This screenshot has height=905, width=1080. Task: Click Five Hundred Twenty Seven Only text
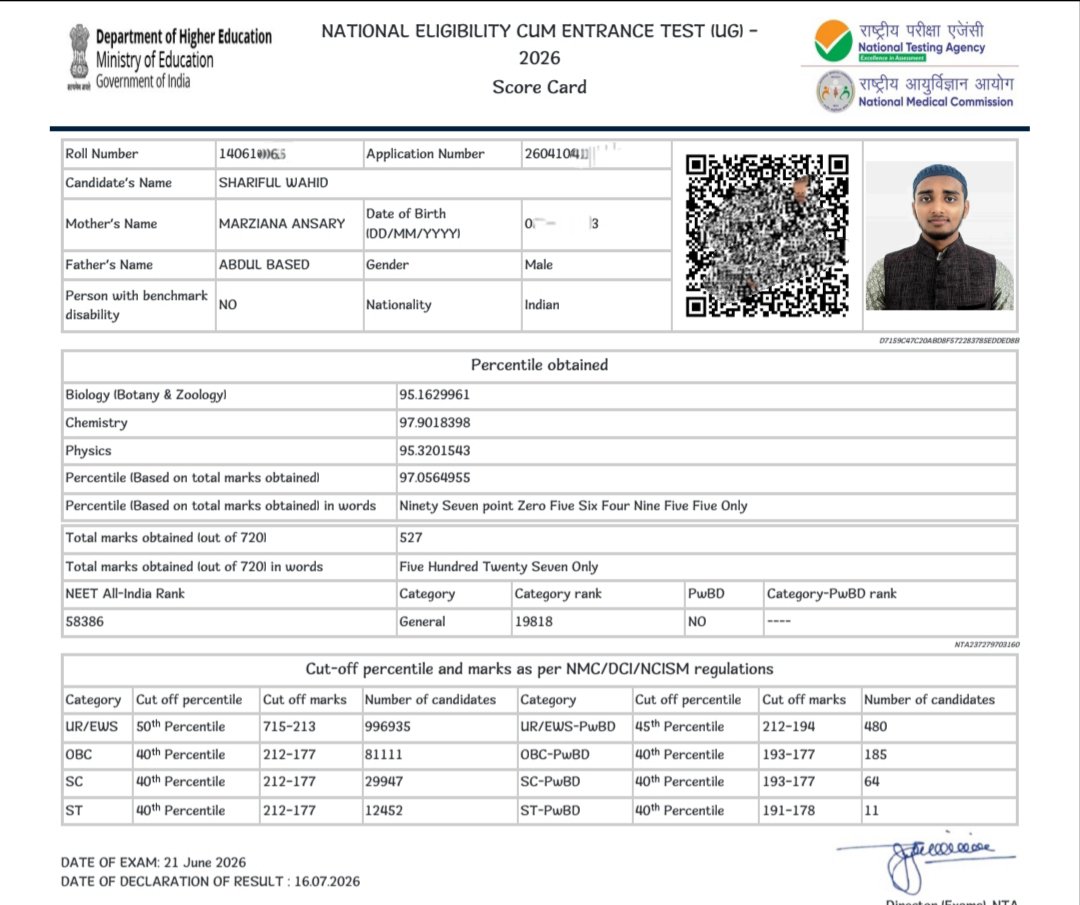tap(499, 567)
